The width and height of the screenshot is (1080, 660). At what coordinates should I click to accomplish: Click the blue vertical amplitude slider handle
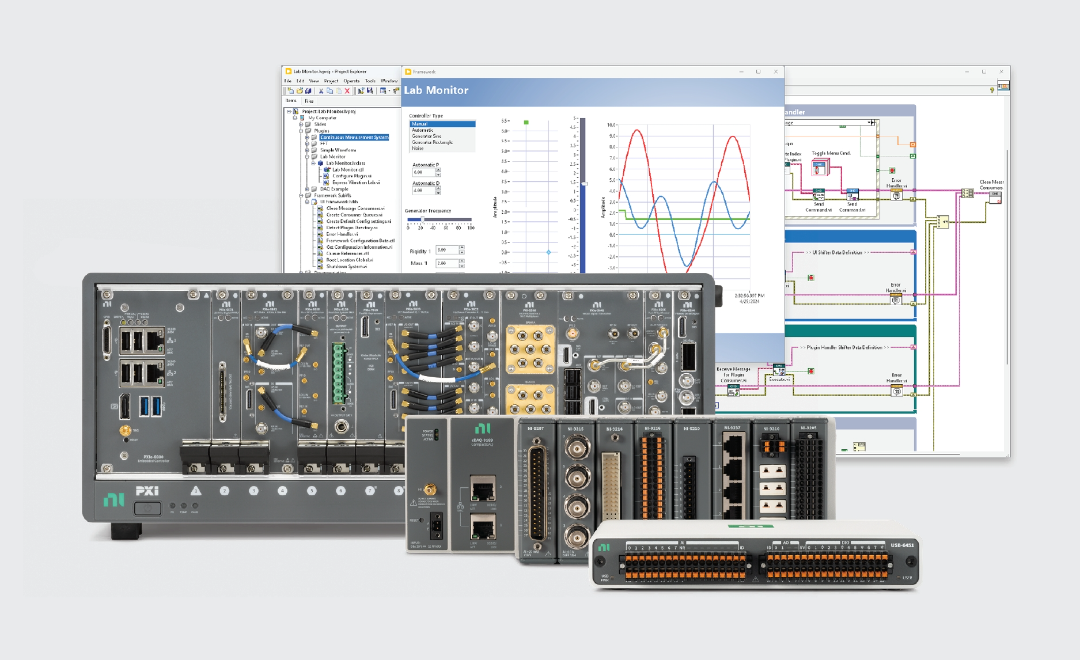[x=584, y=184]
